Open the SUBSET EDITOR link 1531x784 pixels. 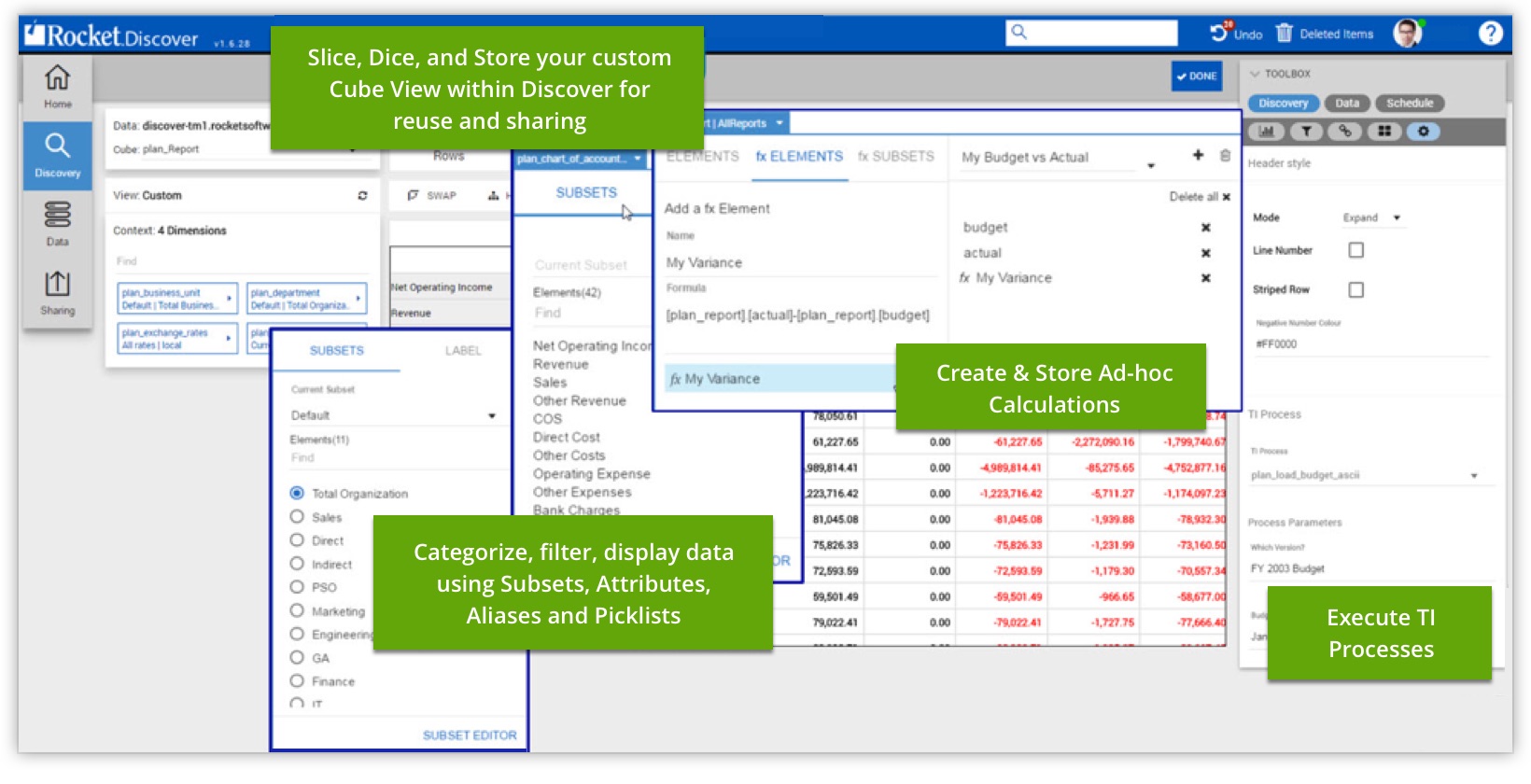click(470, 735)
